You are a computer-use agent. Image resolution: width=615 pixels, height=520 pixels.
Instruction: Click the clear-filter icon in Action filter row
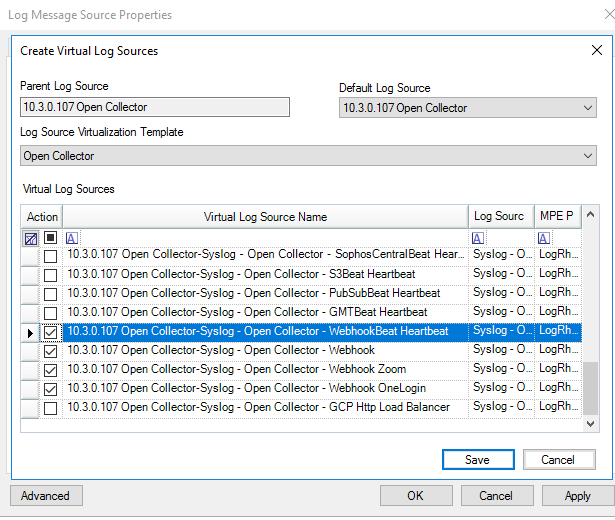pos(30,238)
